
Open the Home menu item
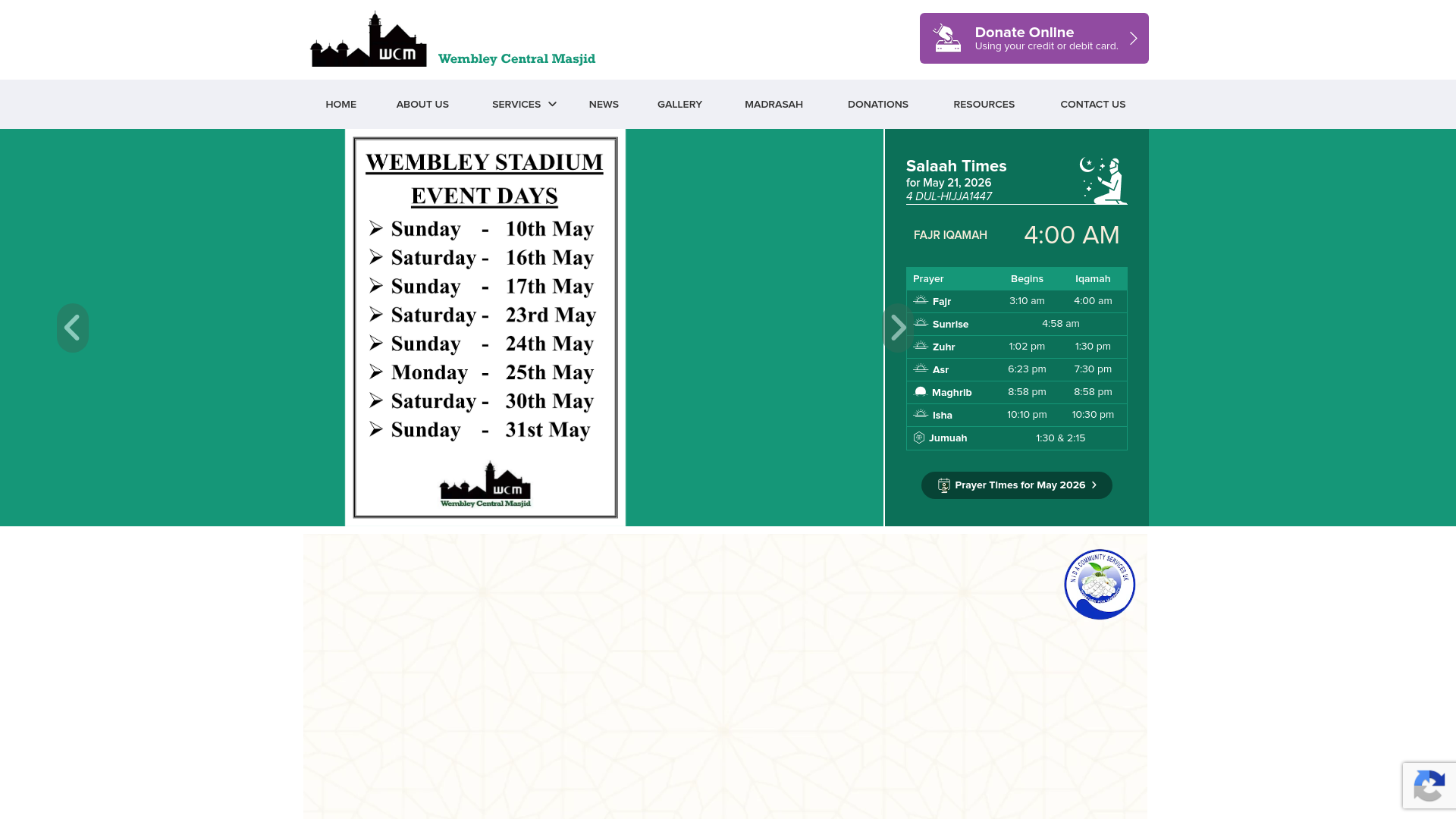click(x=340, y=104)
